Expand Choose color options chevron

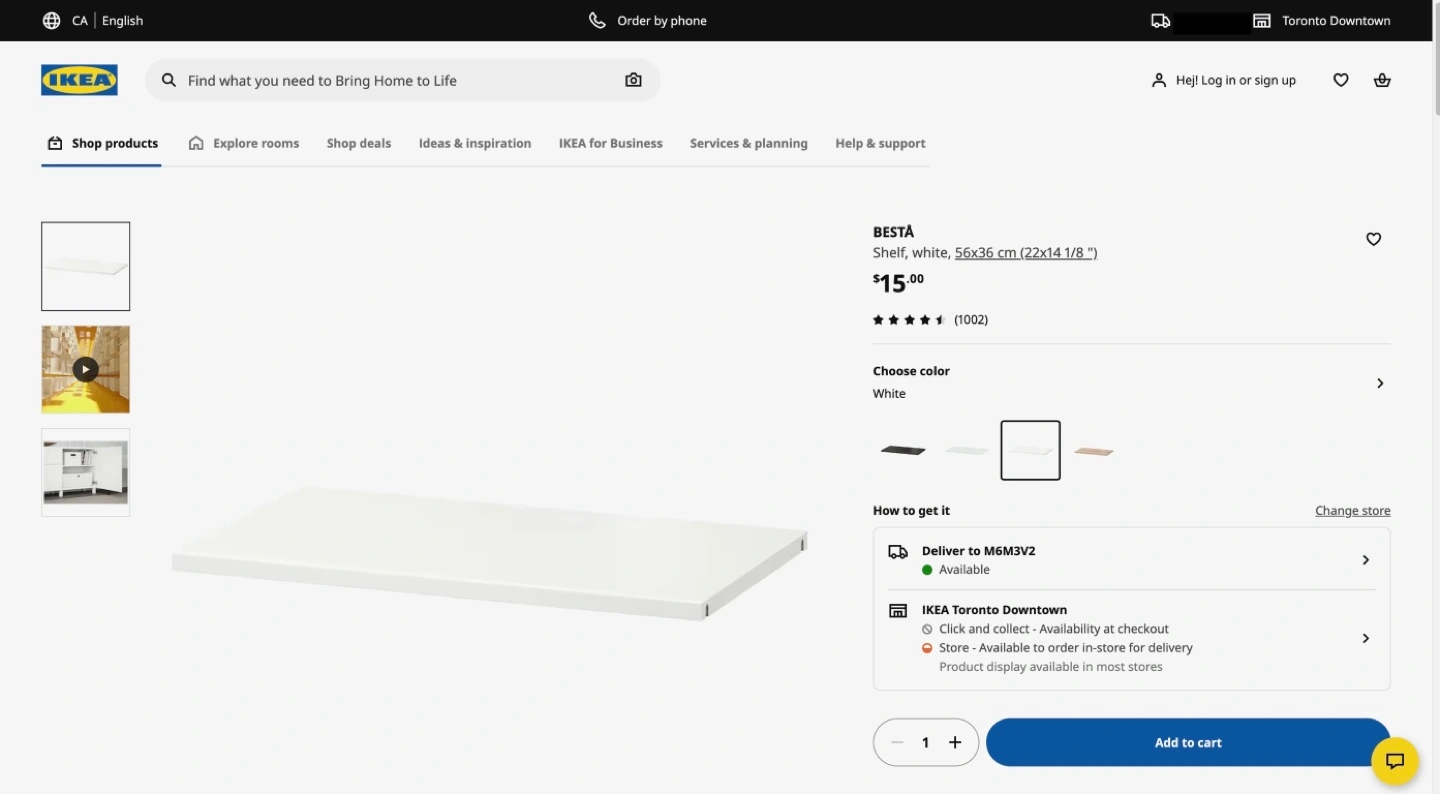(x=1380, y=383)
